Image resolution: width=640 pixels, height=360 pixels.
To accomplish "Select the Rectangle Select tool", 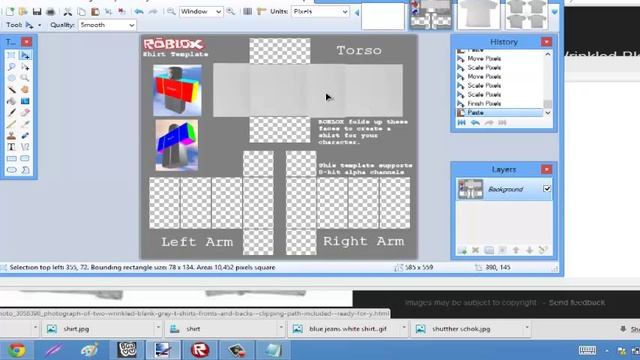I will coord(11,55).
